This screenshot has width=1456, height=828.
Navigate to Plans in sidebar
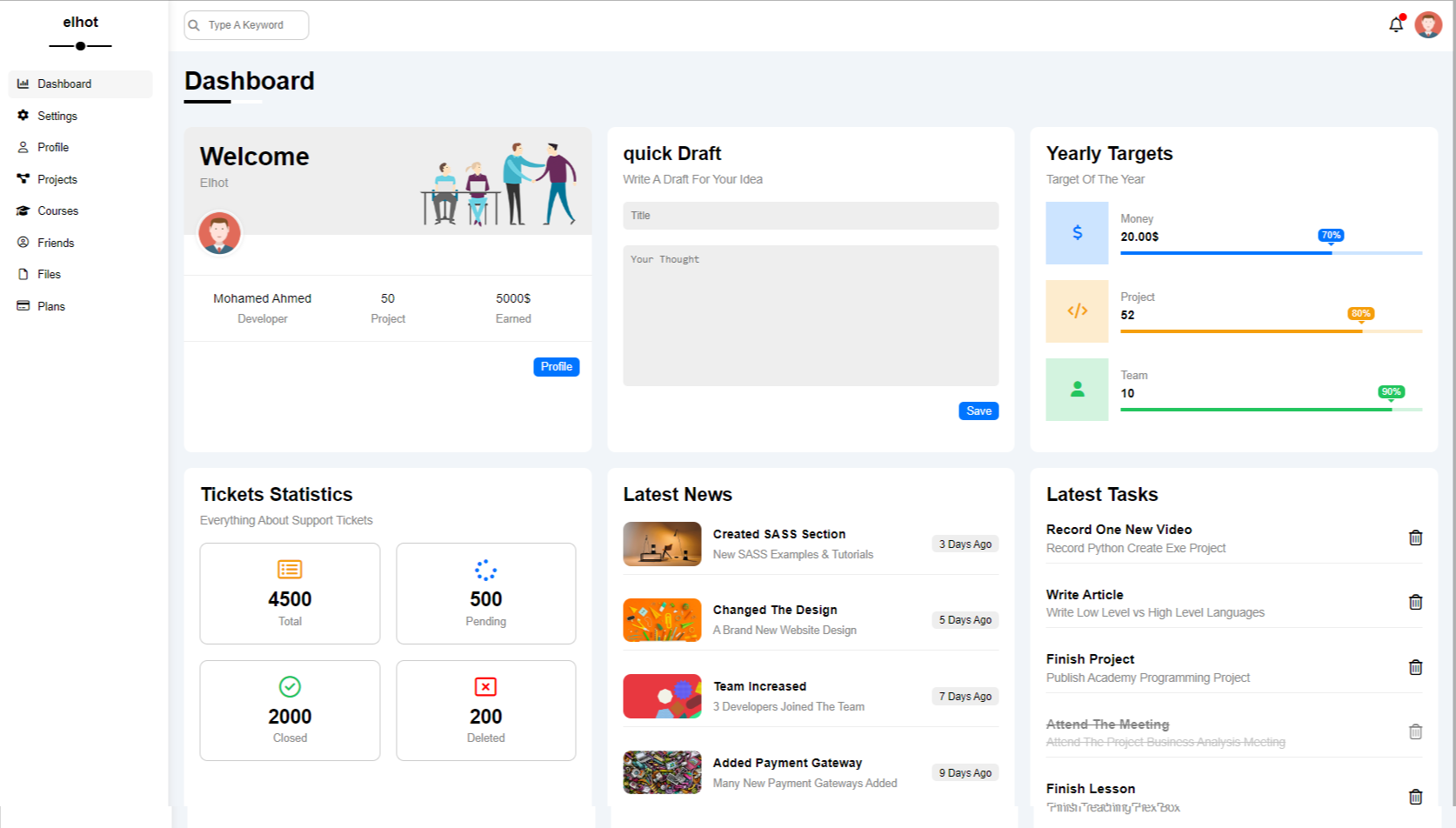(51, 307)
